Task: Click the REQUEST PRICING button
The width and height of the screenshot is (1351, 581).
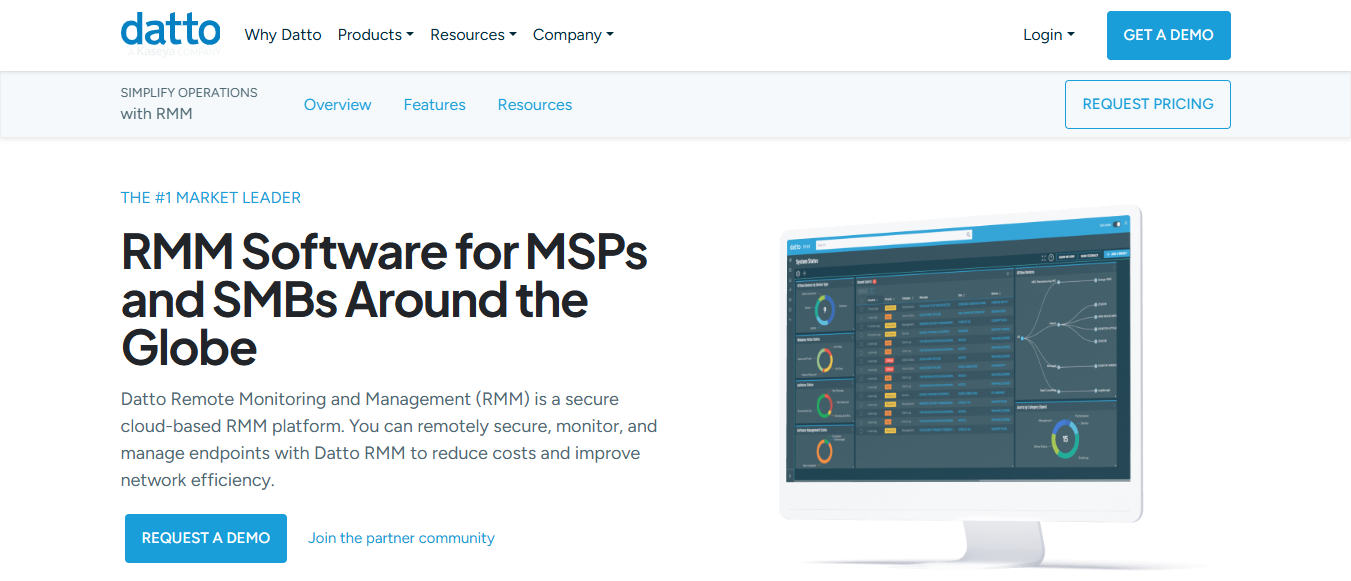Action: click(1147, 104)
